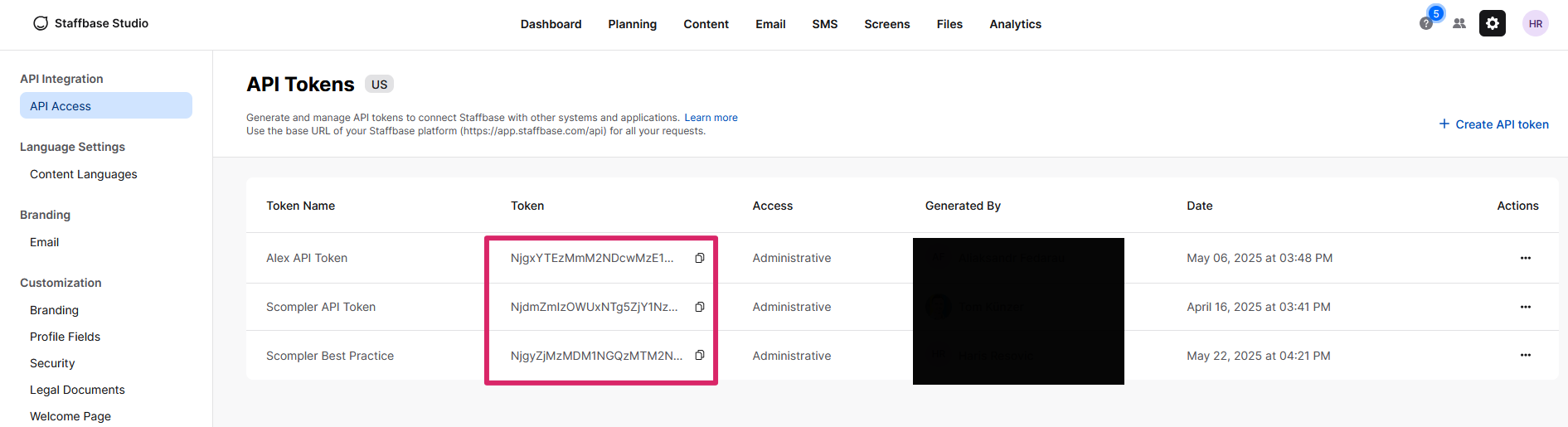Switch to the Analytics tab
Screen dimensions: 1568x427
coord(1015,24)
